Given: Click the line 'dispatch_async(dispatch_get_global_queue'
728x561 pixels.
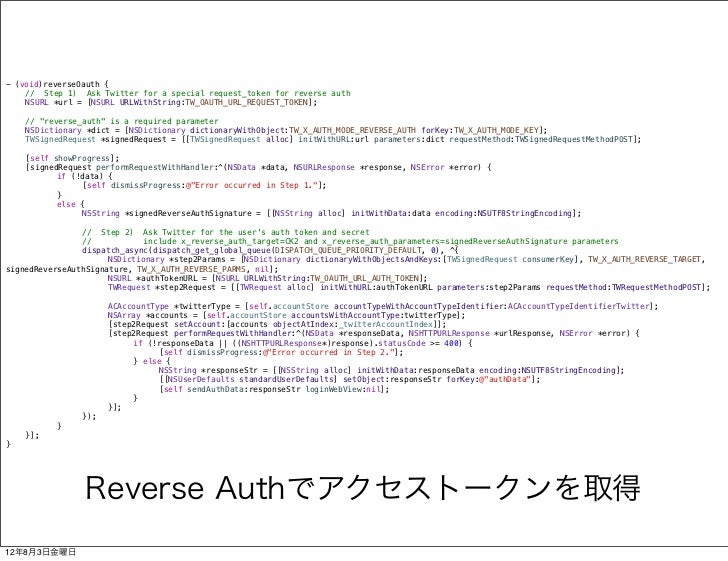Looking at the screenshot, I should pos(270,250).
